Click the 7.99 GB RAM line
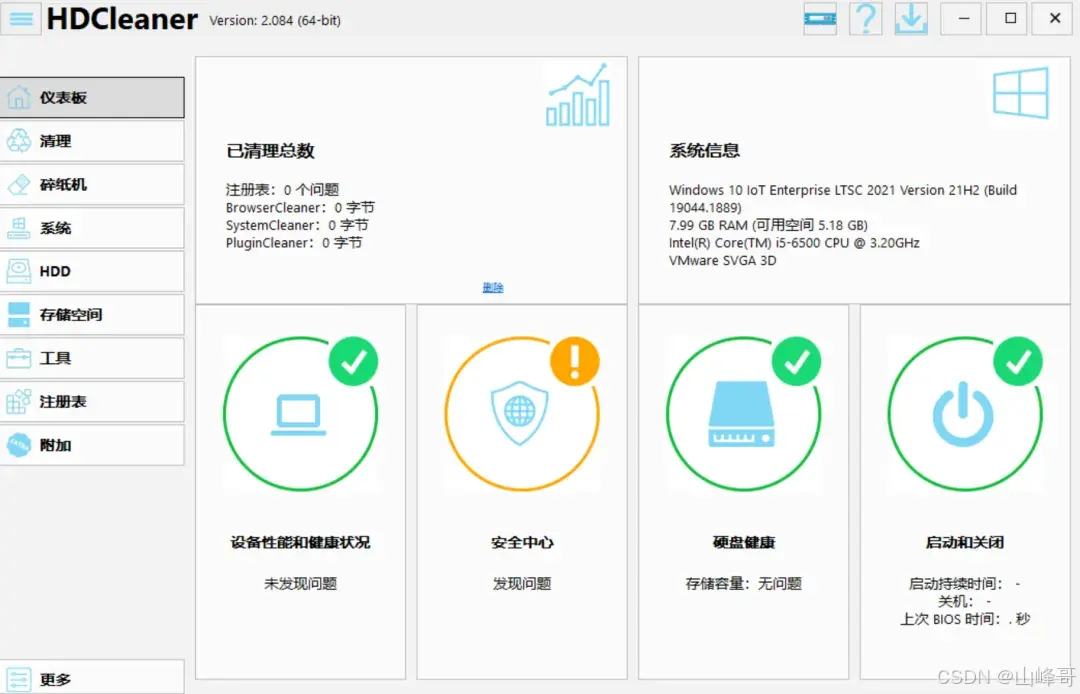Image resolution: width=1080 pixels, height=694 pixels. [x=768, y=225]
